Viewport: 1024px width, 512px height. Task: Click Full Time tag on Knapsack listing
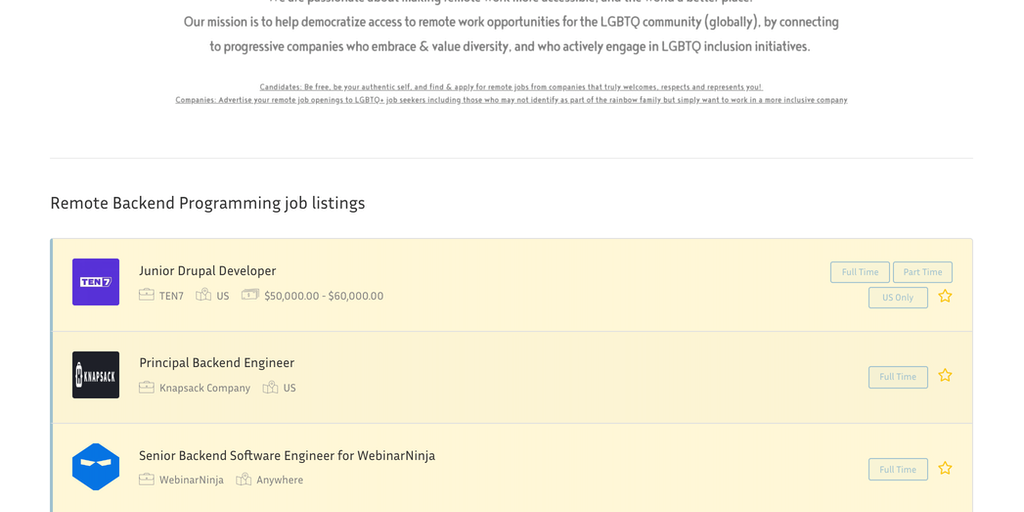tap(897, 377)
